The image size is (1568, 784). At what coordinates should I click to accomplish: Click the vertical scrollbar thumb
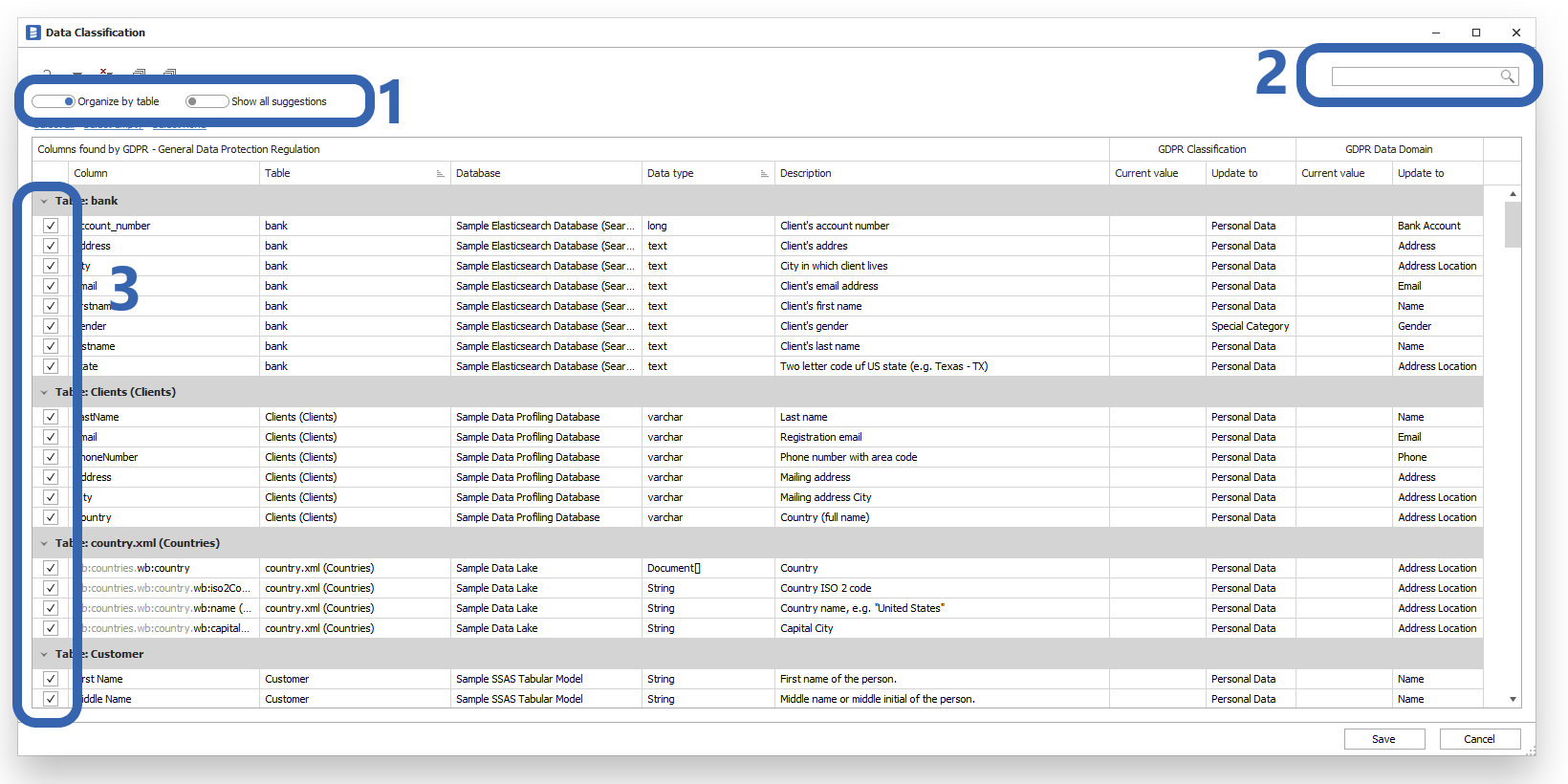(1513, 225)
